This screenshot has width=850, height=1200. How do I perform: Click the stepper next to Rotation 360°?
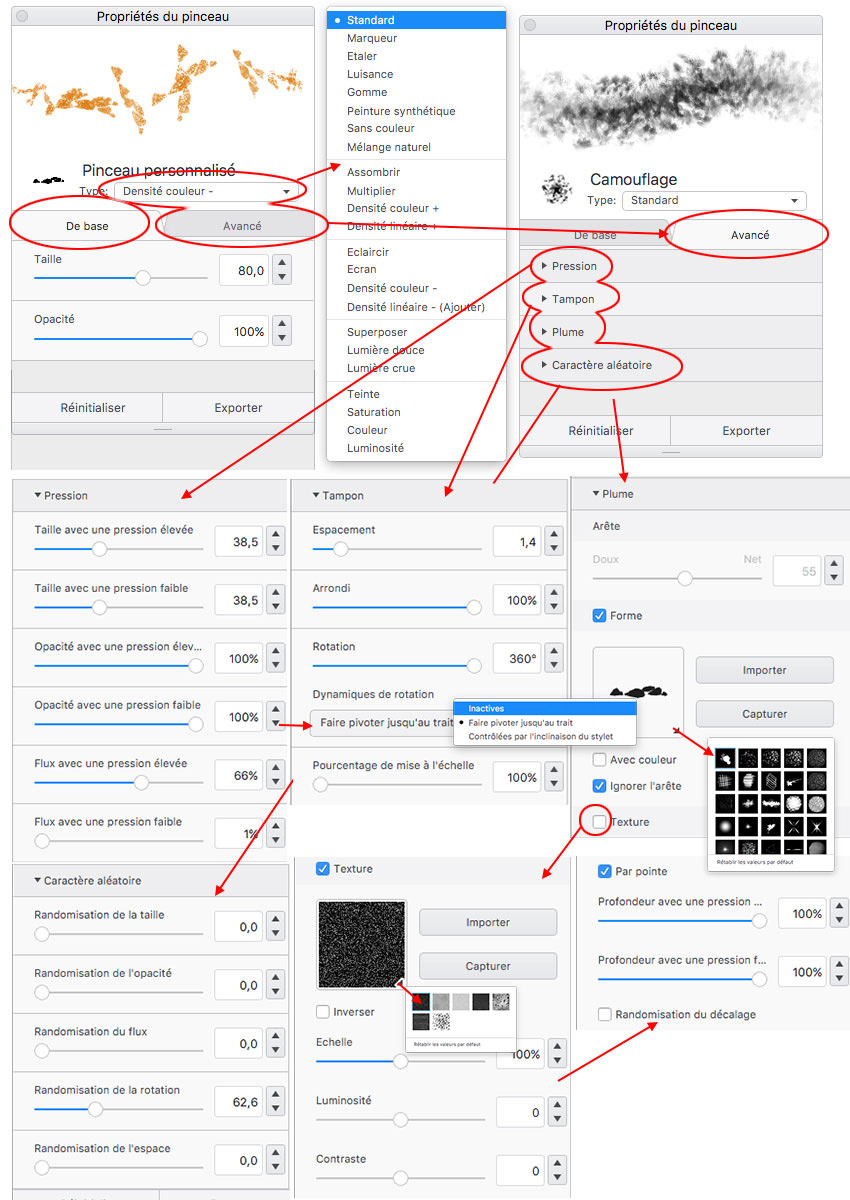pos(554,659)
